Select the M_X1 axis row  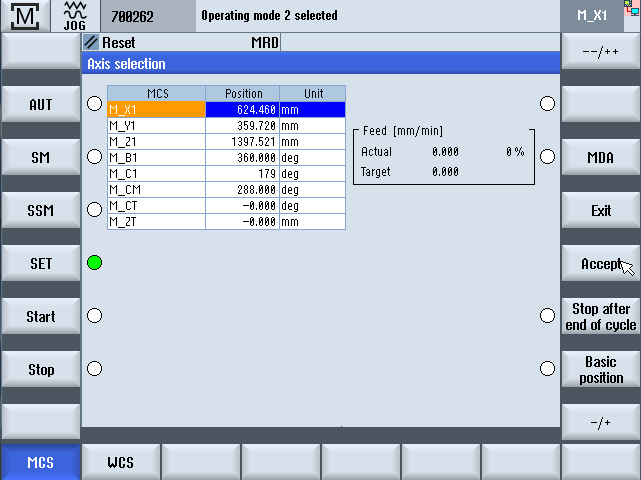pyautogui.click(x=156, y=110)
